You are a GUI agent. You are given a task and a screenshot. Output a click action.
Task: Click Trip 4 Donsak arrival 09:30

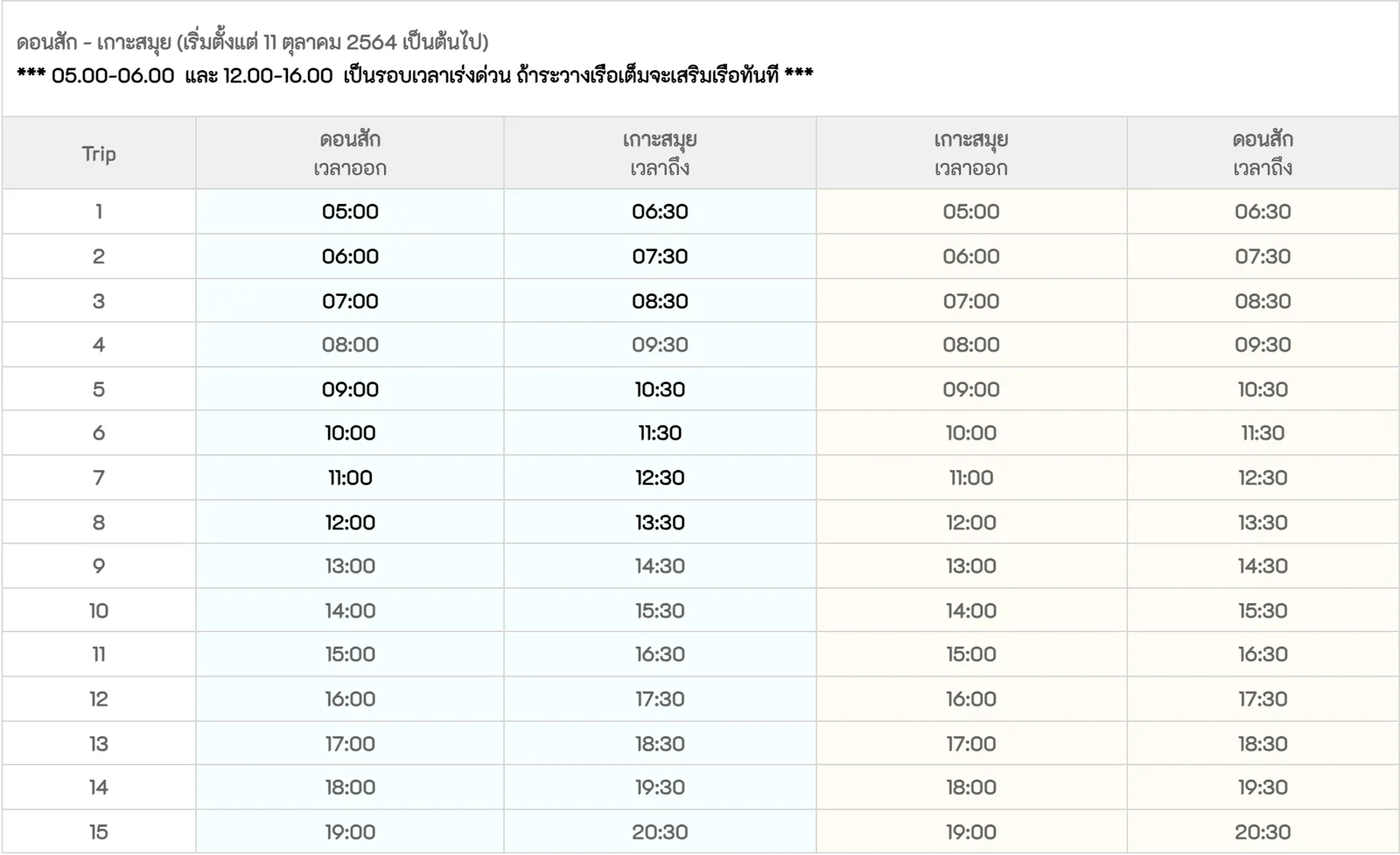(1263, 345)
